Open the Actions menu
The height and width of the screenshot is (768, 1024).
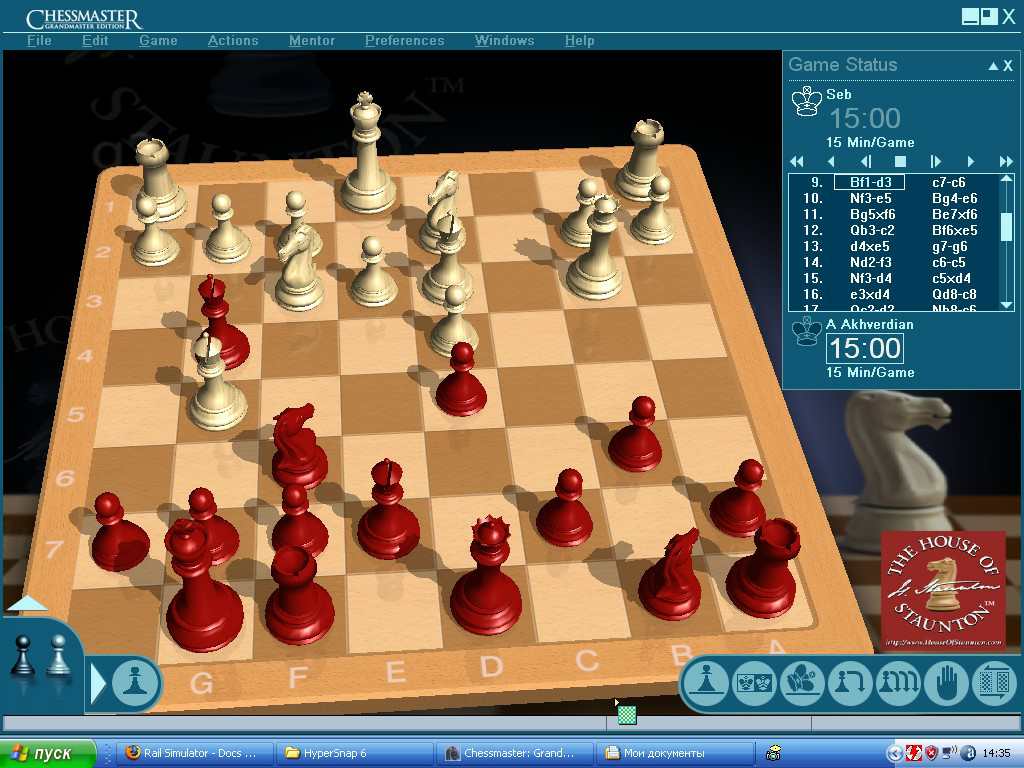click(x=233, y=40)
